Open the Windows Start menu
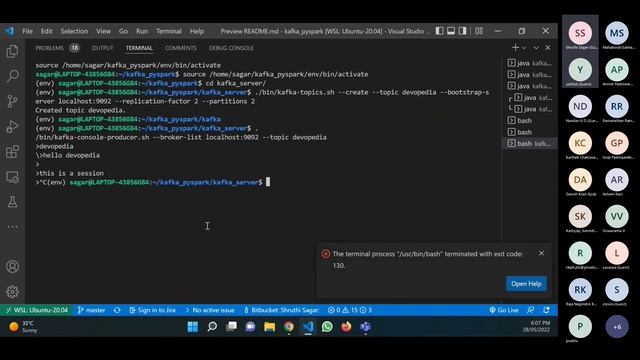640x360 pixels. click(193, 327)
